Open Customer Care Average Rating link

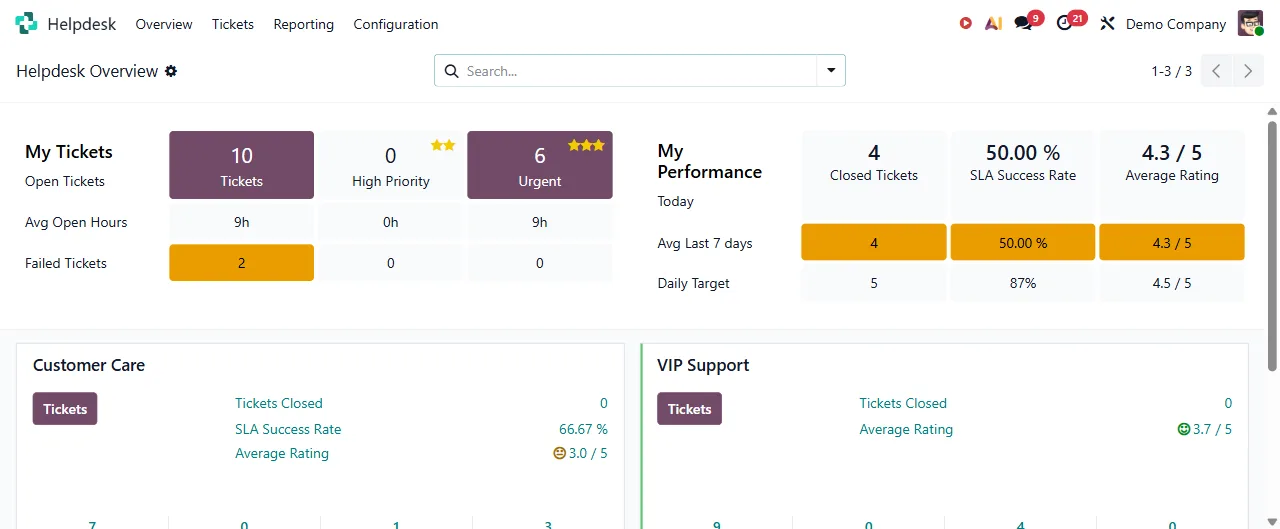282,453
